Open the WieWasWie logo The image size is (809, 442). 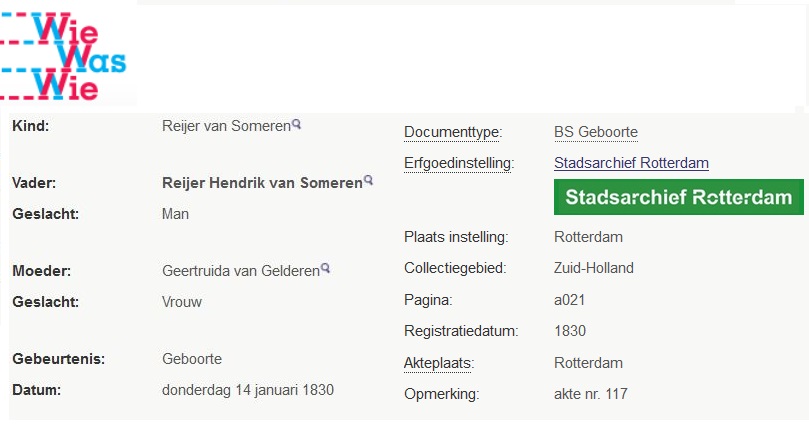click(63, 56)
